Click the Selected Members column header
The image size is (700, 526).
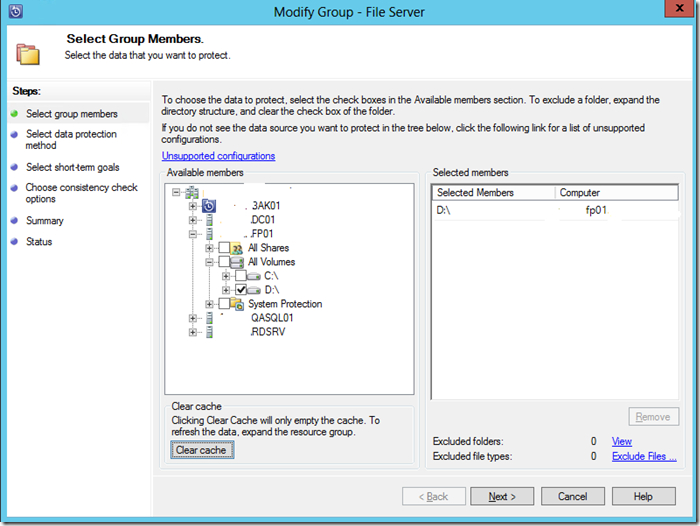(x=494, y=192)
